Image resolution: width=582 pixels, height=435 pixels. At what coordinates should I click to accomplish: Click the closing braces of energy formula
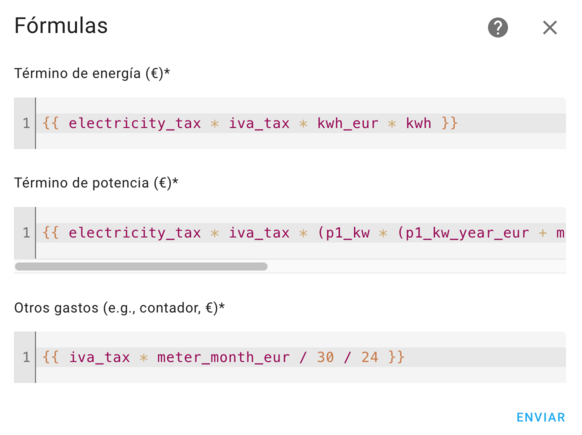coord(449,123)
